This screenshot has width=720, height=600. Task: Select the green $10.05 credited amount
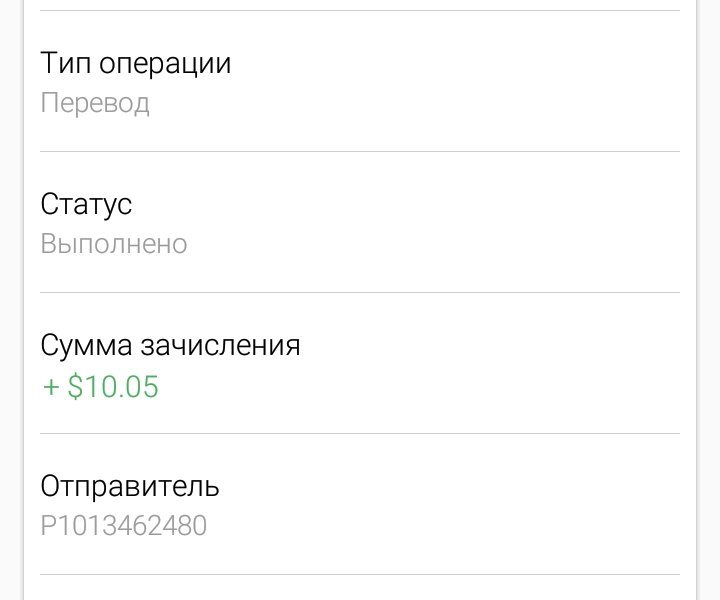pyautogui.click(x=113, y=386)
